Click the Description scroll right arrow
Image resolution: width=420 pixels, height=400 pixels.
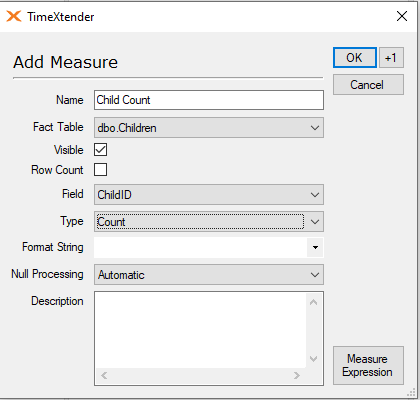coord(296,376)
